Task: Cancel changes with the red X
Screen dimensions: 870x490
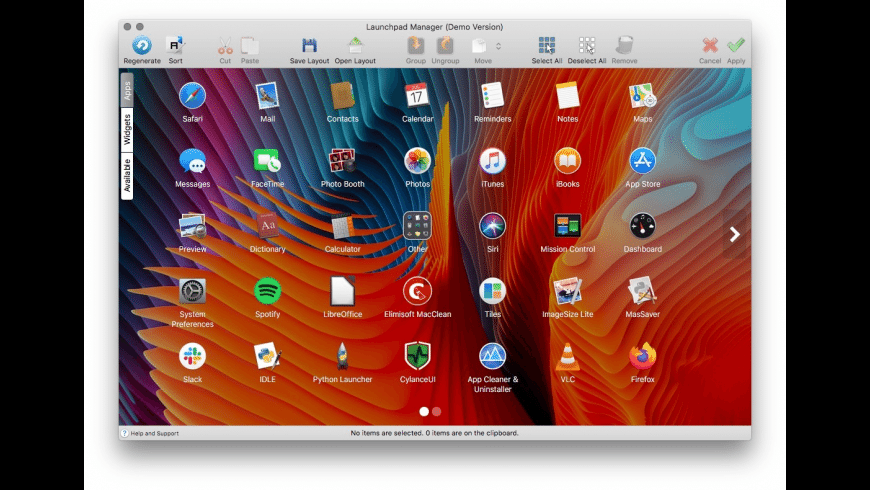Action: [x=710, y=46]
